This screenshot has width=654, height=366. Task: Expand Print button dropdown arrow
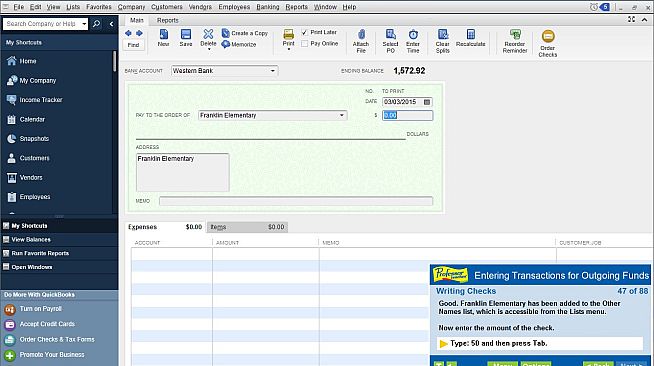pos(289,49)
